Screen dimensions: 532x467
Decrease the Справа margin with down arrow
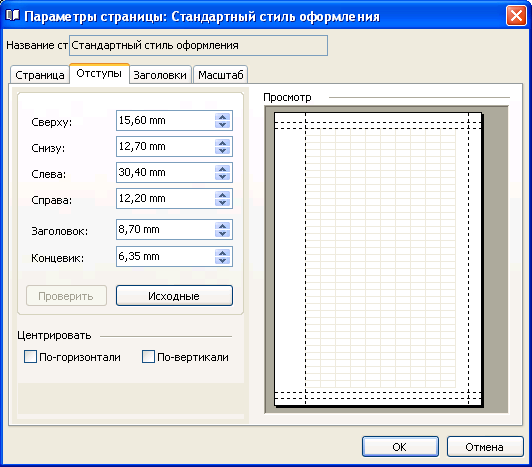click(223, 202)
